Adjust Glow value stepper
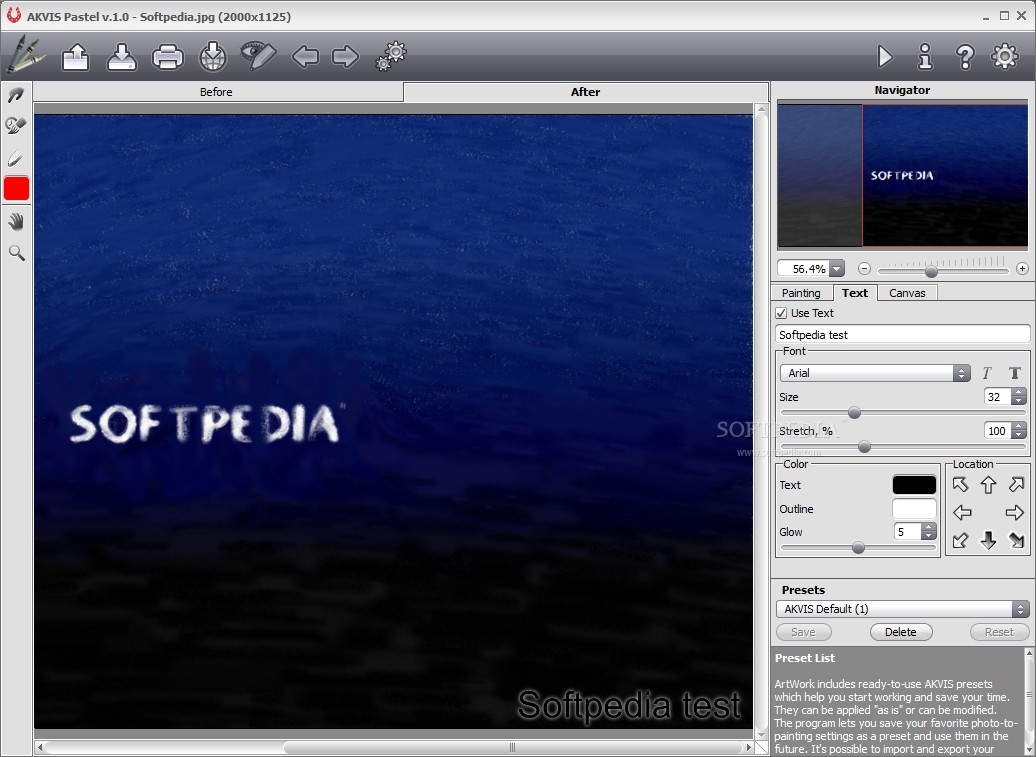The image size is (1036, 757). pyautogui.click(x=928, y=532)
